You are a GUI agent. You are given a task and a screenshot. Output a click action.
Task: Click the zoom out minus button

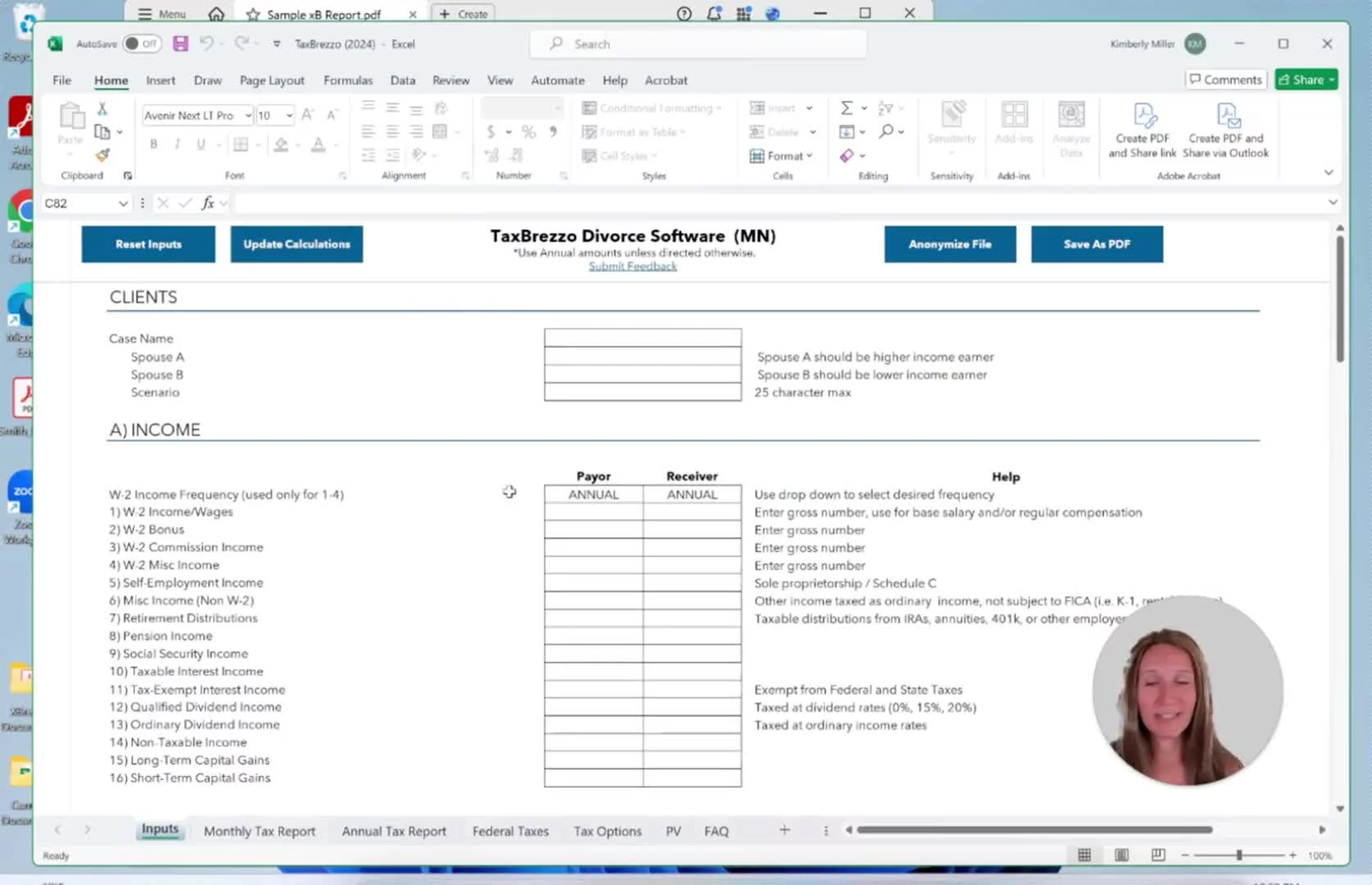click(1185, 855)
